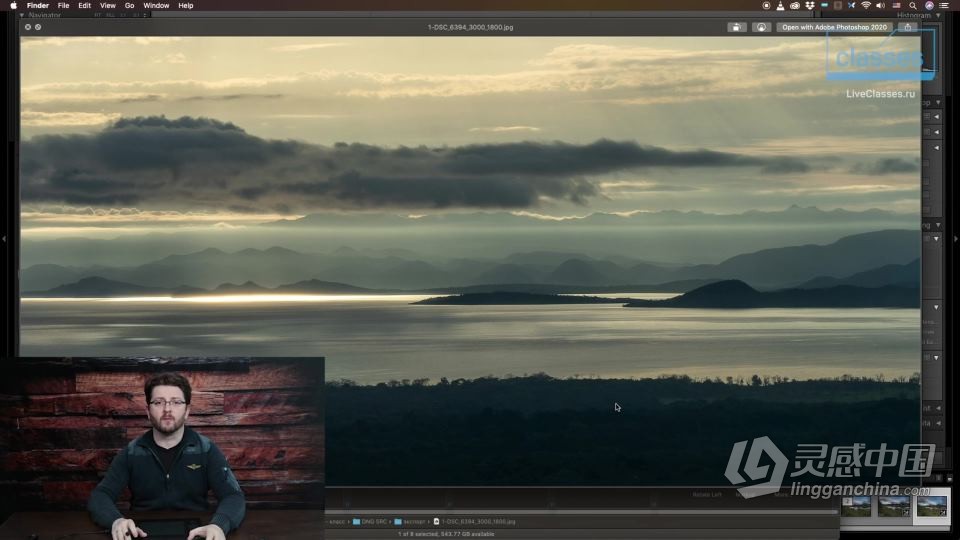Click Finder in the menu bar
Viewport: 960px width, 540px height.
point(37,5)
